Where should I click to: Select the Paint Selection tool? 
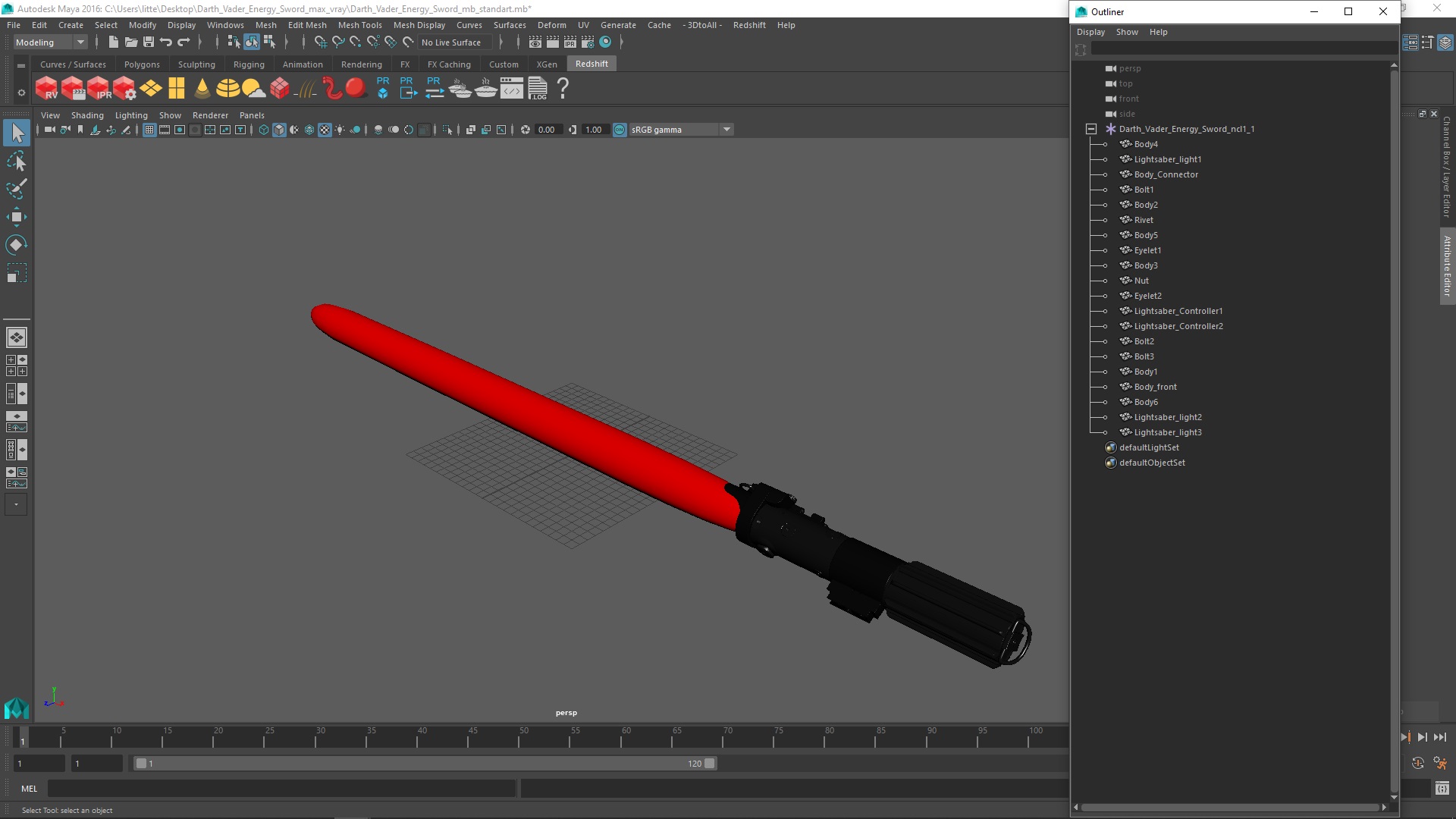[x=16, y=189]
